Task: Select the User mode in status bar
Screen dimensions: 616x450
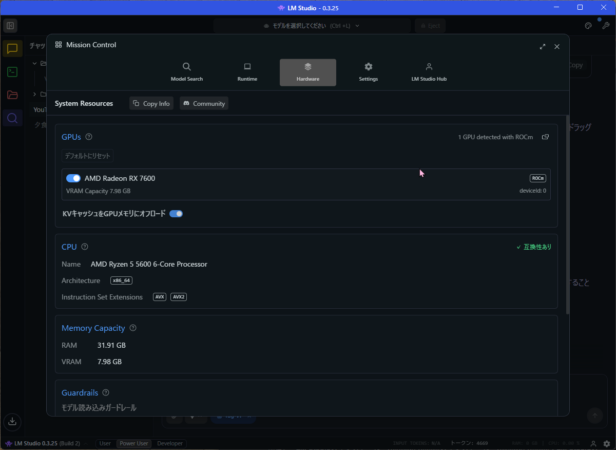Action: click(x=105, y=443)
